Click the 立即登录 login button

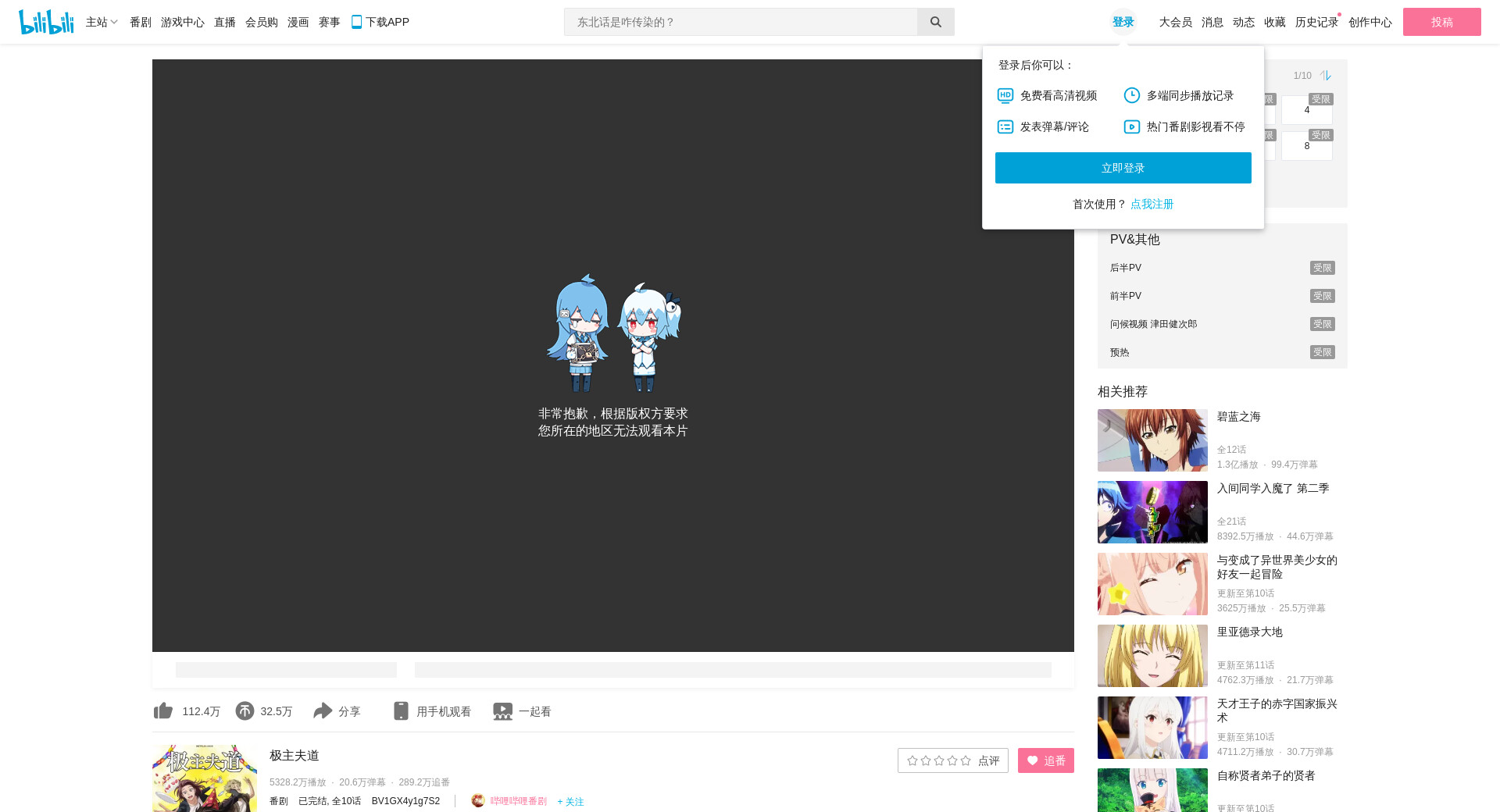coord(1123,168)
